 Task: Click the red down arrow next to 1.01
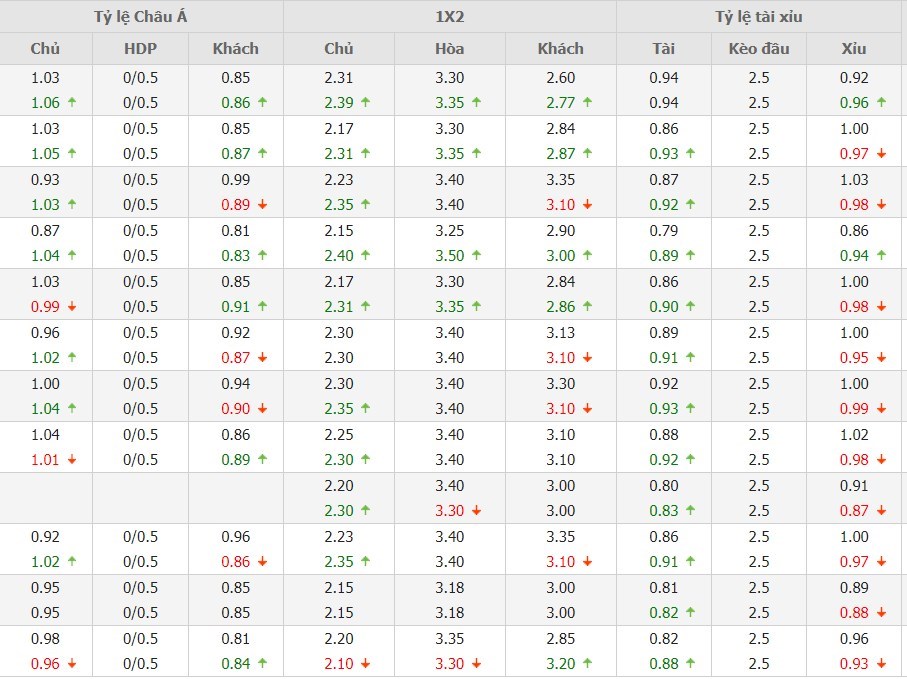(72, 459)
